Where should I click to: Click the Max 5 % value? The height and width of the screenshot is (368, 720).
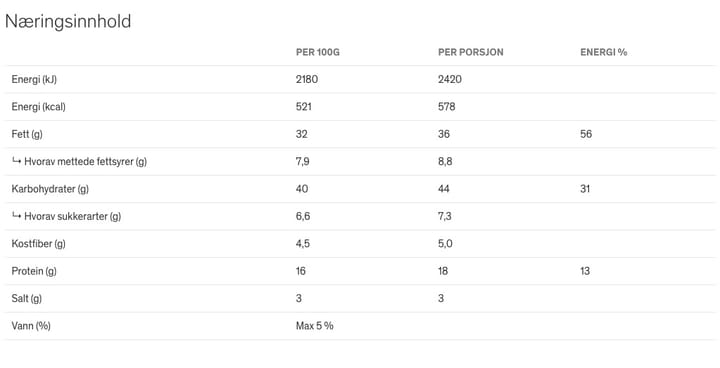315,326
